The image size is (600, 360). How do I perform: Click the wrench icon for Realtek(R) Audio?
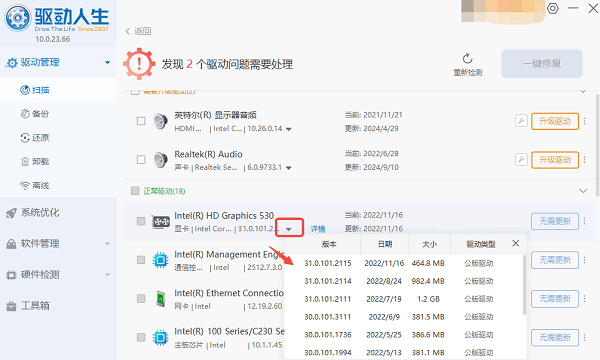pos(521,160)
